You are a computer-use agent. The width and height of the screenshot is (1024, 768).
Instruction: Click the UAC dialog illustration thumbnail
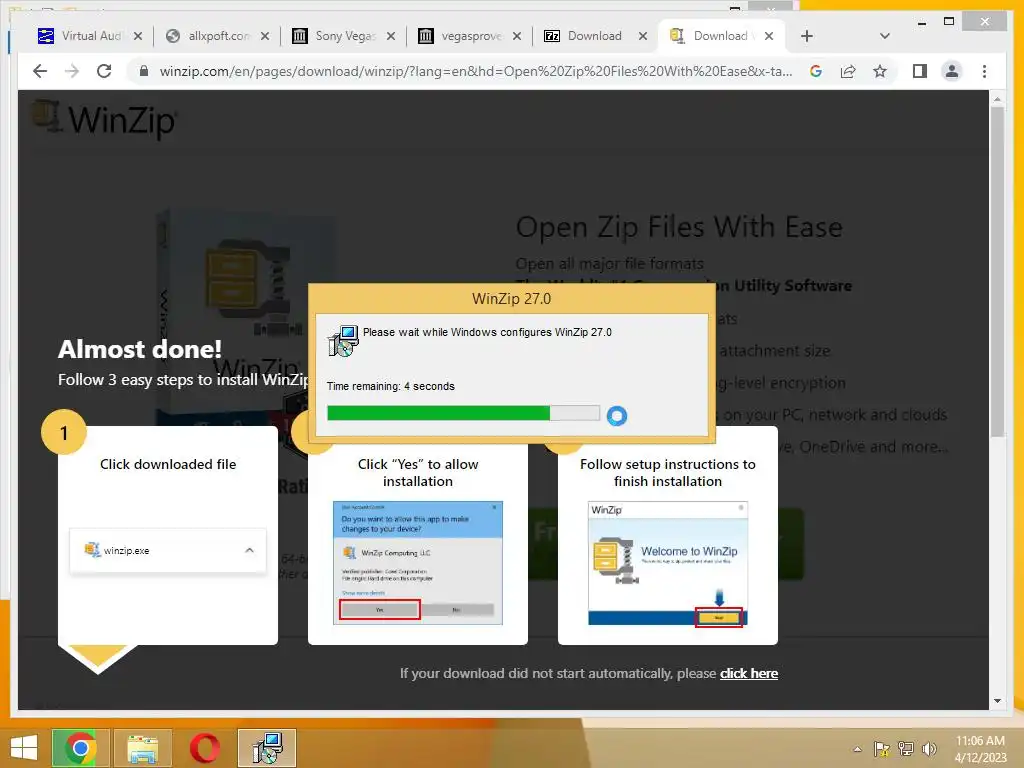coord(417,563)
